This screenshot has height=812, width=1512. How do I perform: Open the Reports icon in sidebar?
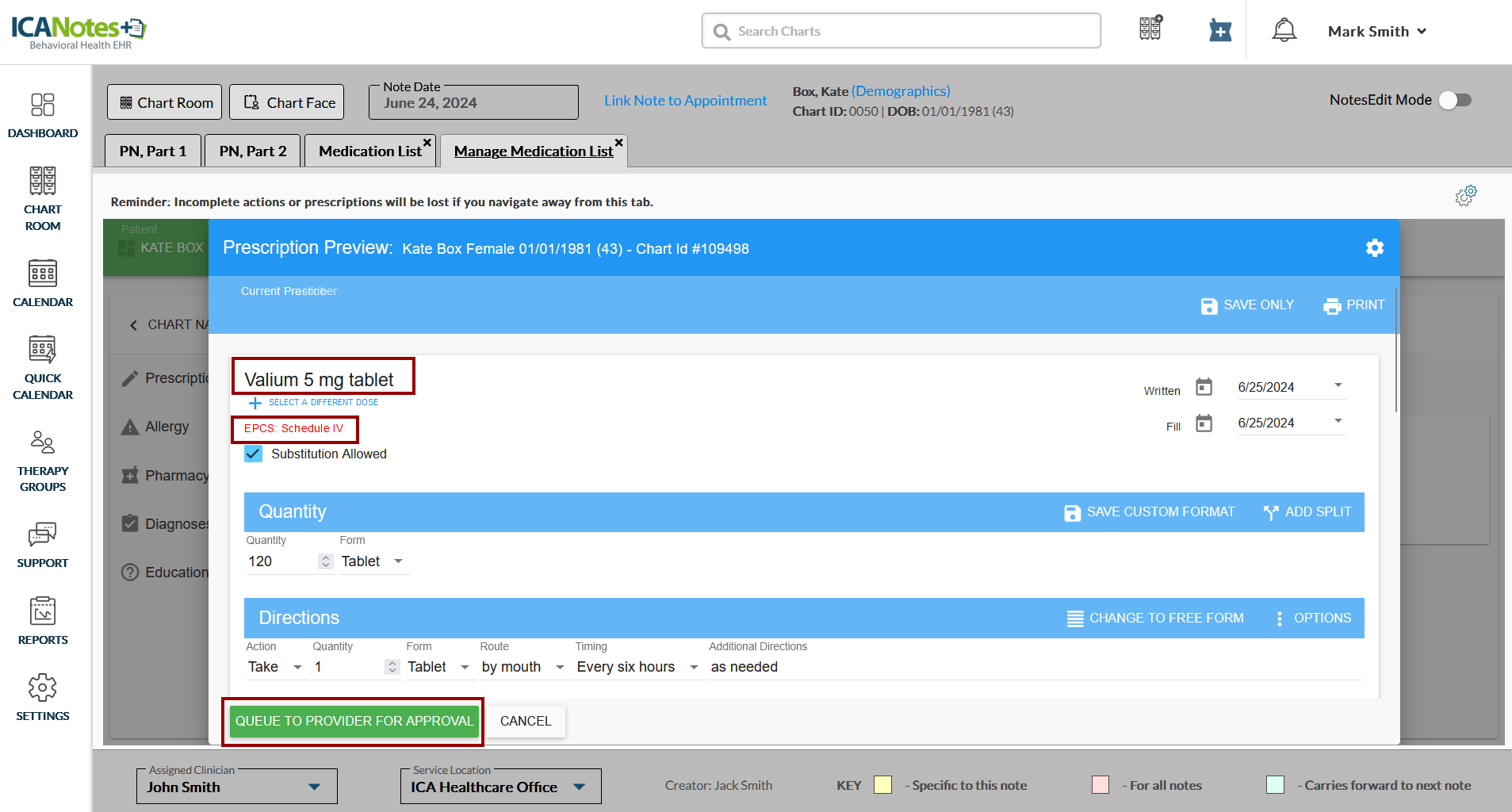click(x=43, y=621)
